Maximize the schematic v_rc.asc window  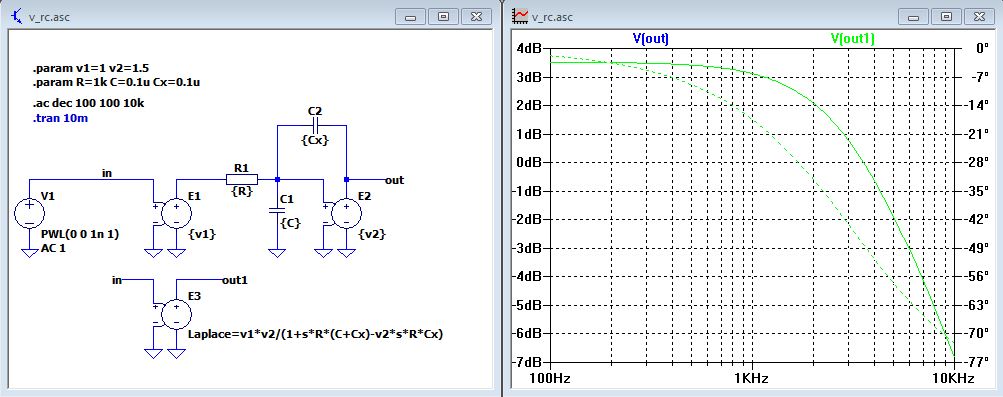443,17
